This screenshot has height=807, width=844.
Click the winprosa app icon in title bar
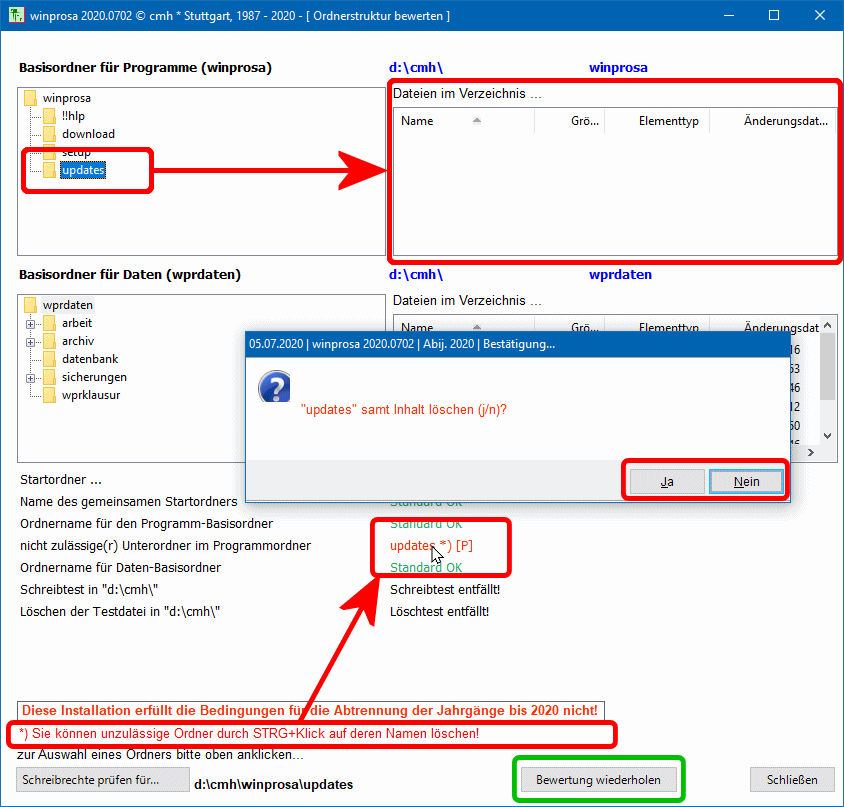pyautogui.click(x=16, y=16)
